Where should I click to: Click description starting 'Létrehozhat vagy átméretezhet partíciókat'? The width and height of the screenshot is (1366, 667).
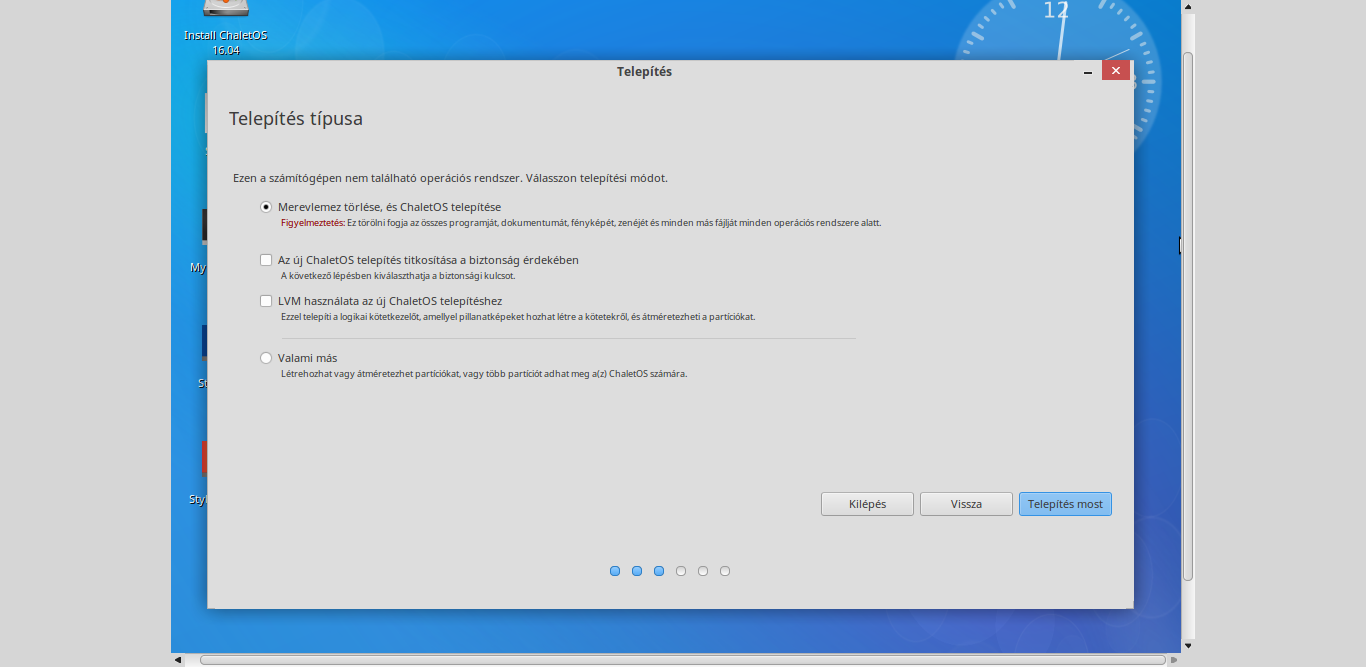click(484, 374)
